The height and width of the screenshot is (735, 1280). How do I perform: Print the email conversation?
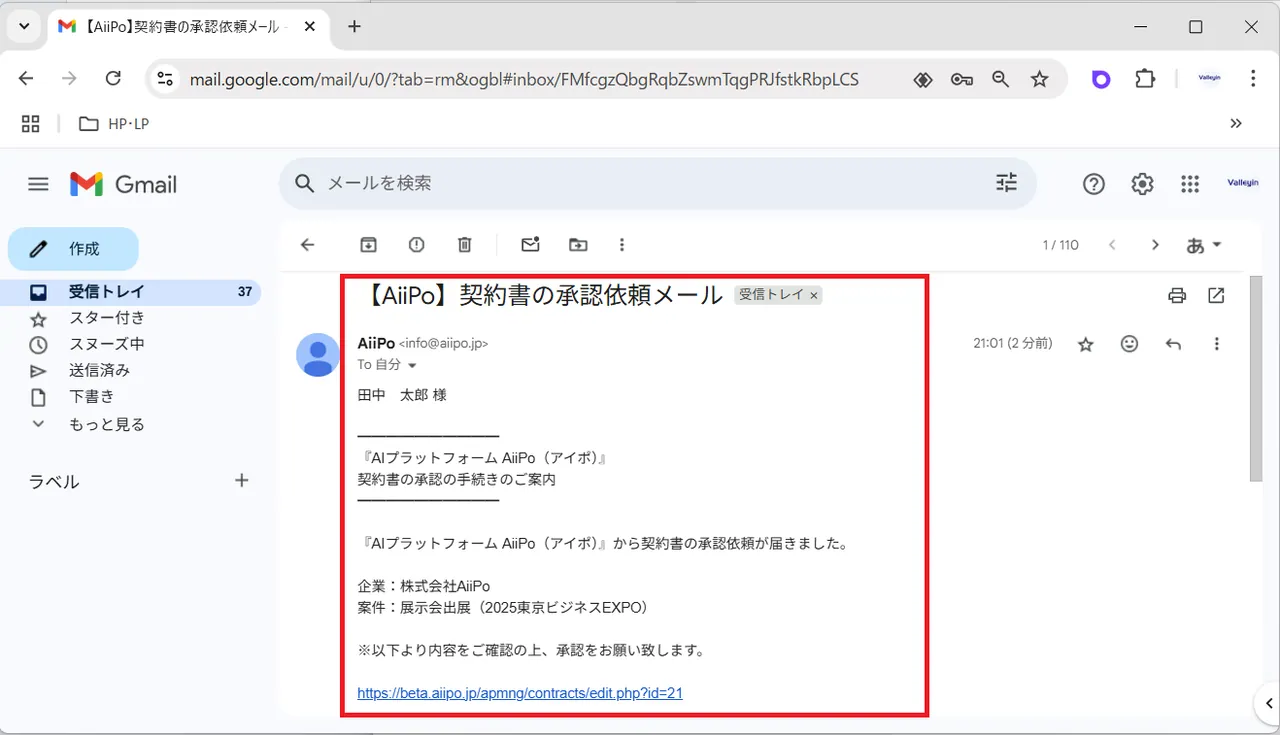tap(1177, 295)
